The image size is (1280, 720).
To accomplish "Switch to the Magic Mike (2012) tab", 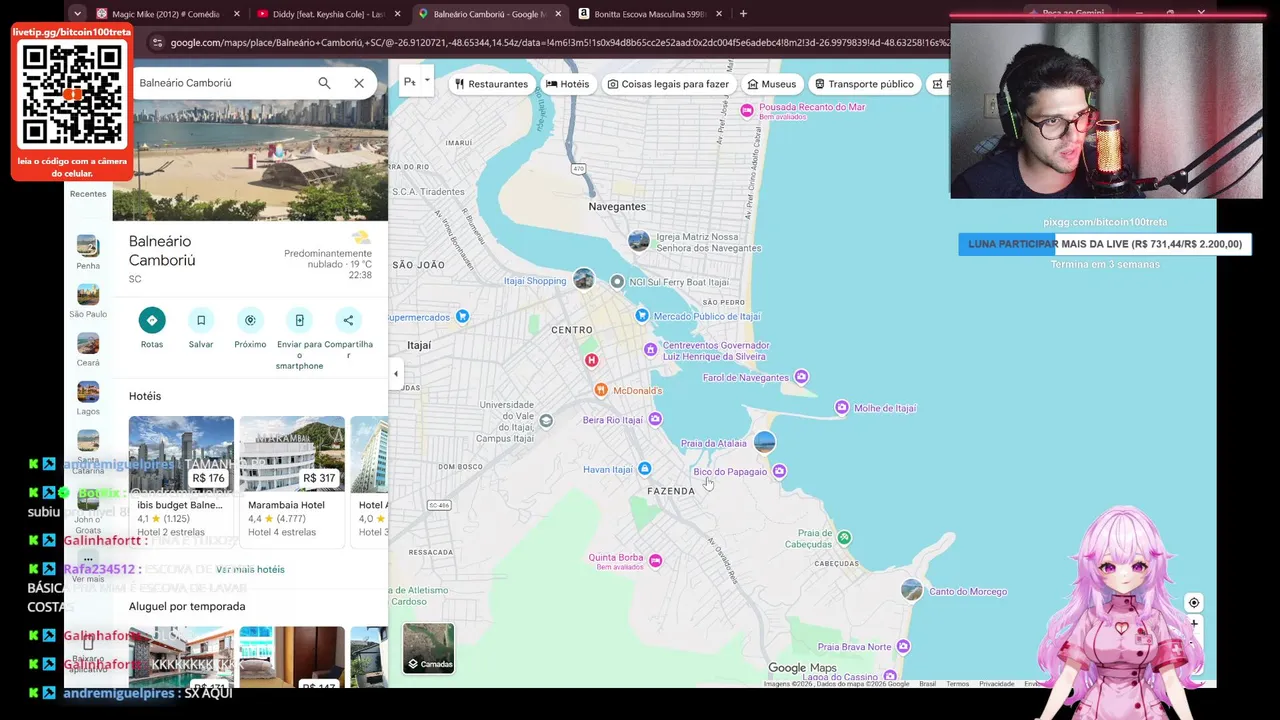I will pos(166,14).
